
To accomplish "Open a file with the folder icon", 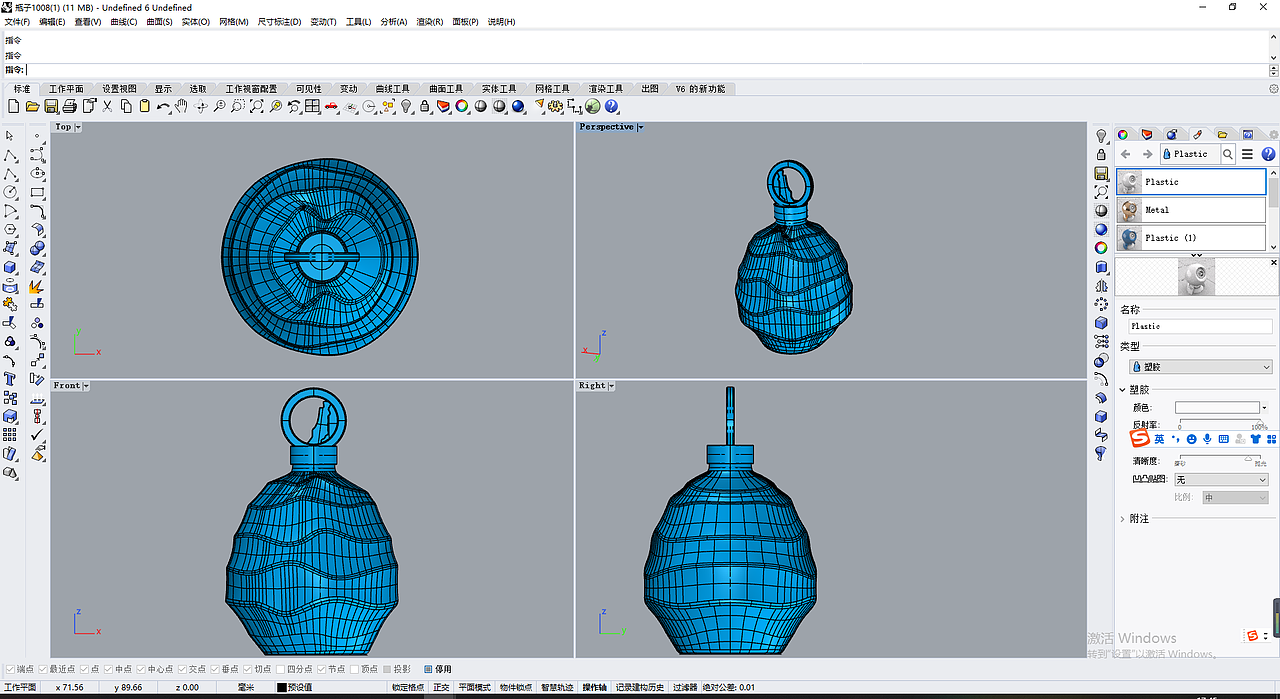I will click(x=32, y=106).
